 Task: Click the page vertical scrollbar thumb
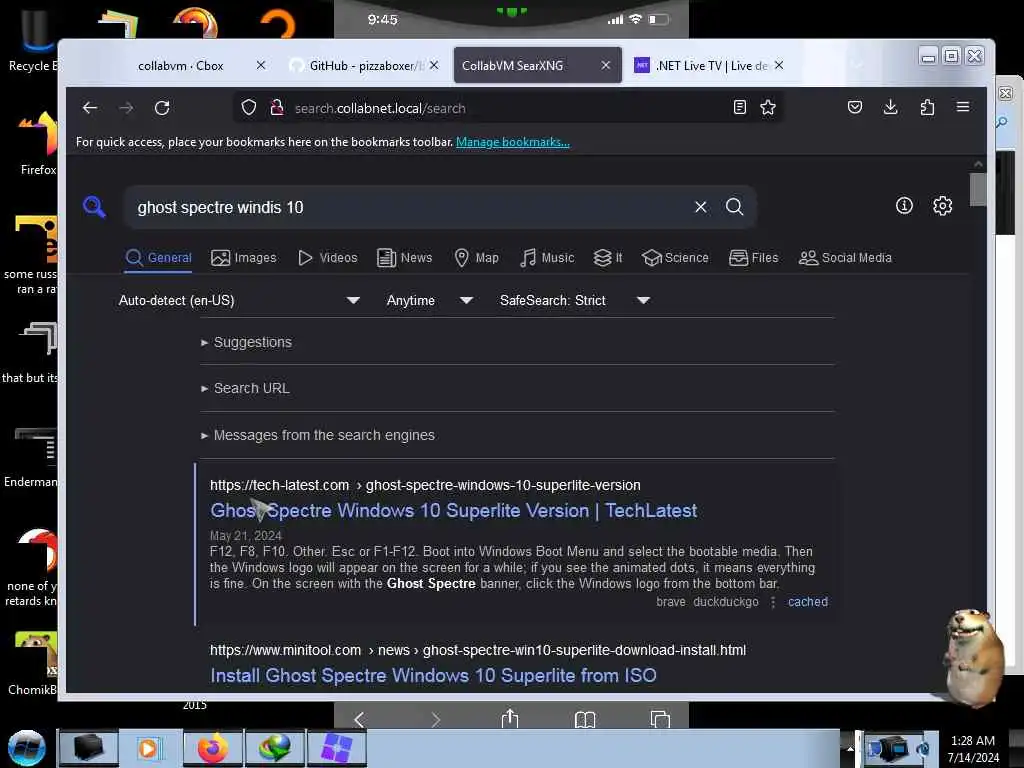[x=978, y=189]
